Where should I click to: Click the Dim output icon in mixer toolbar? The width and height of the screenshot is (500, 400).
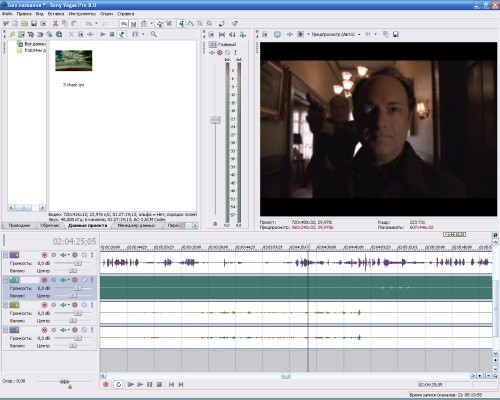pyautogui.click(x=232, y=34)
